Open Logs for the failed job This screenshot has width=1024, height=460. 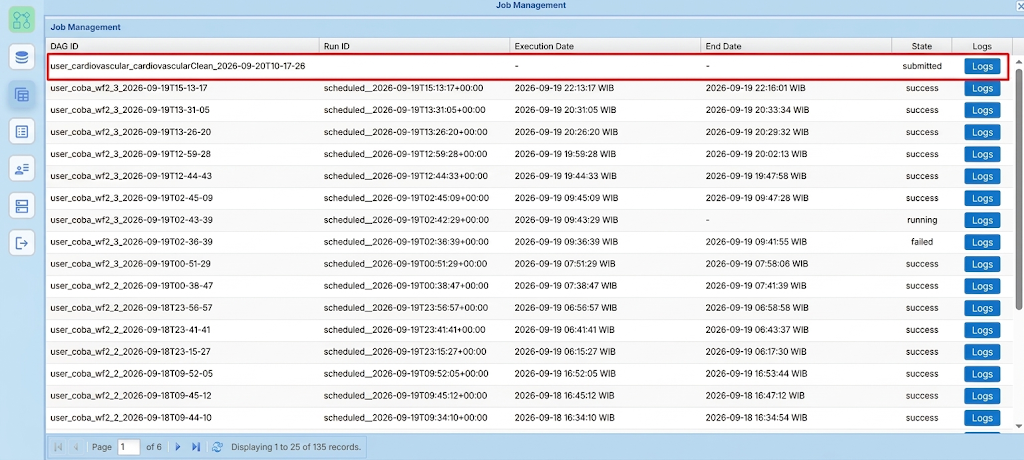[x=982, y=242]
